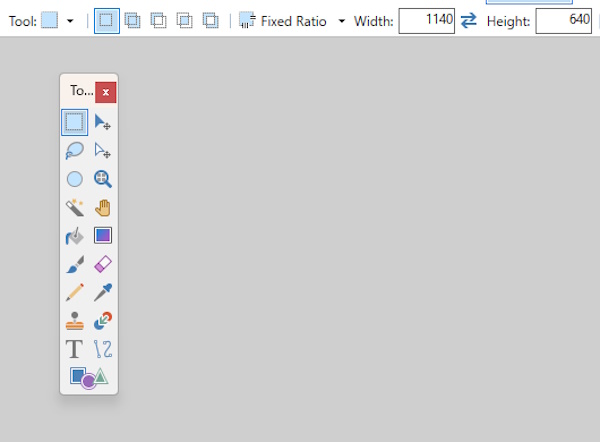Select the Magic Wand tool
Viewport: 600px width, 442px height.
click(x=74, y=208)
